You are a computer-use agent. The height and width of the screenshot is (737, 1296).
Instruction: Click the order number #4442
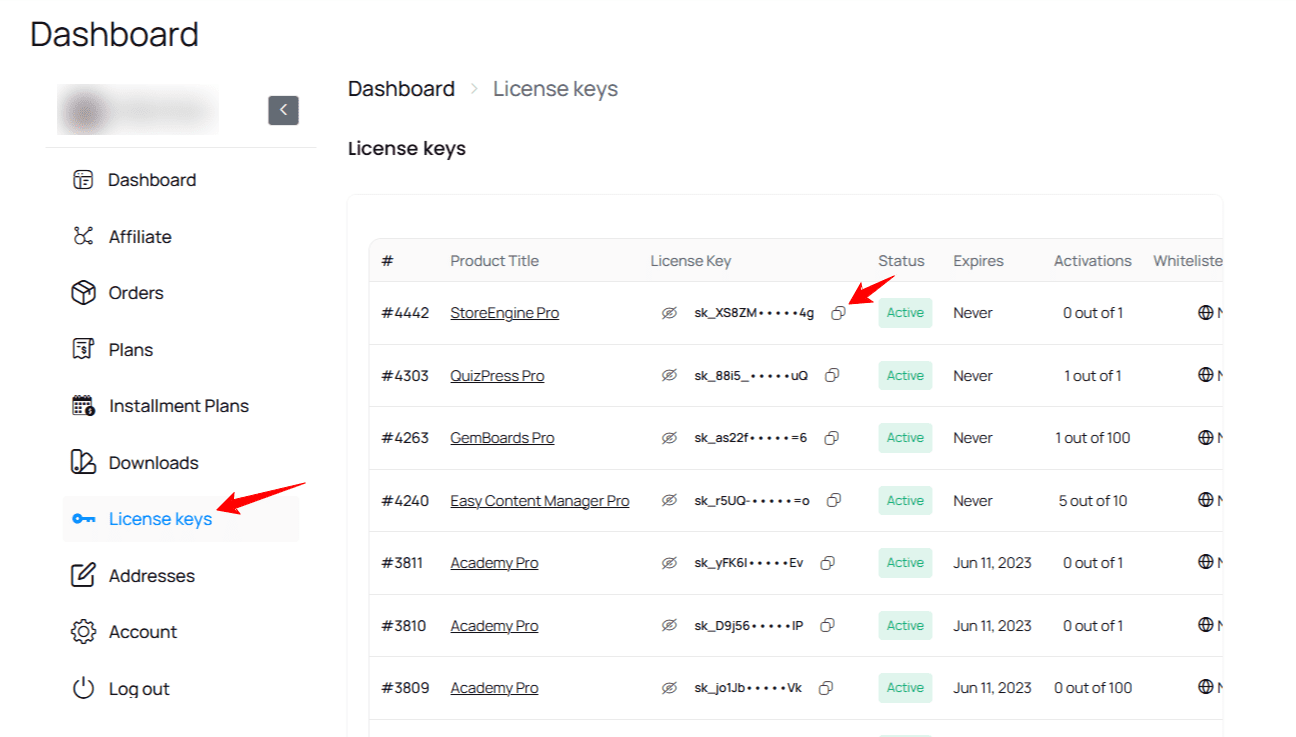(405, 313)
